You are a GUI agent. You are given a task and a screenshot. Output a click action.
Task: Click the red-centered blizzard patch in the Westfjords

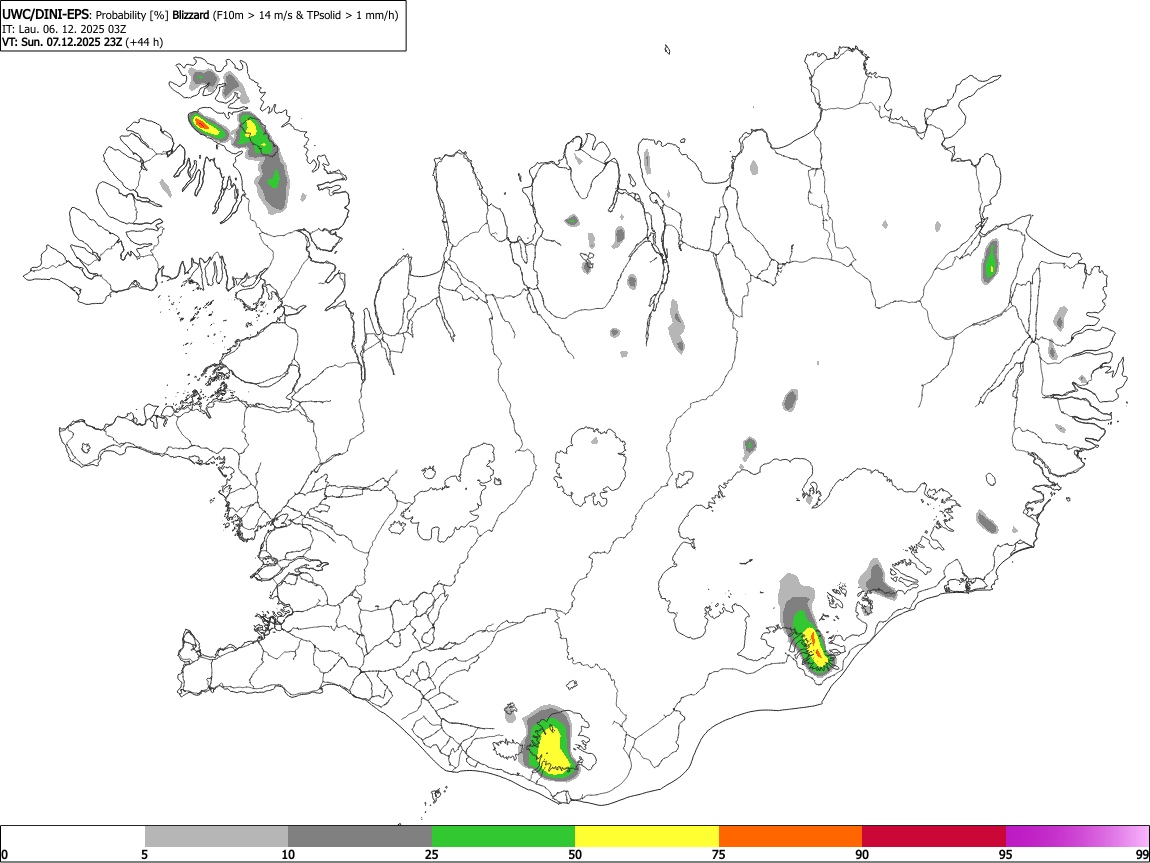206,126
